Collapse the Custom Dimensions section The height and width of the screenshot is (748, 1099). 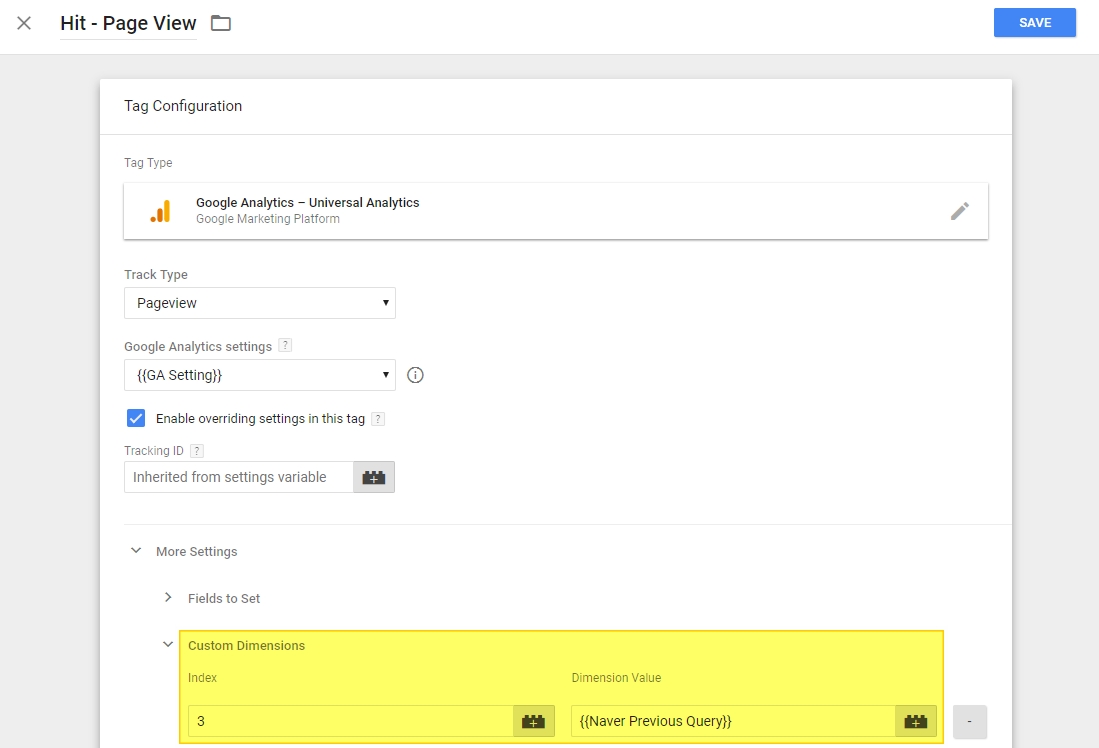tap(168, 644)
